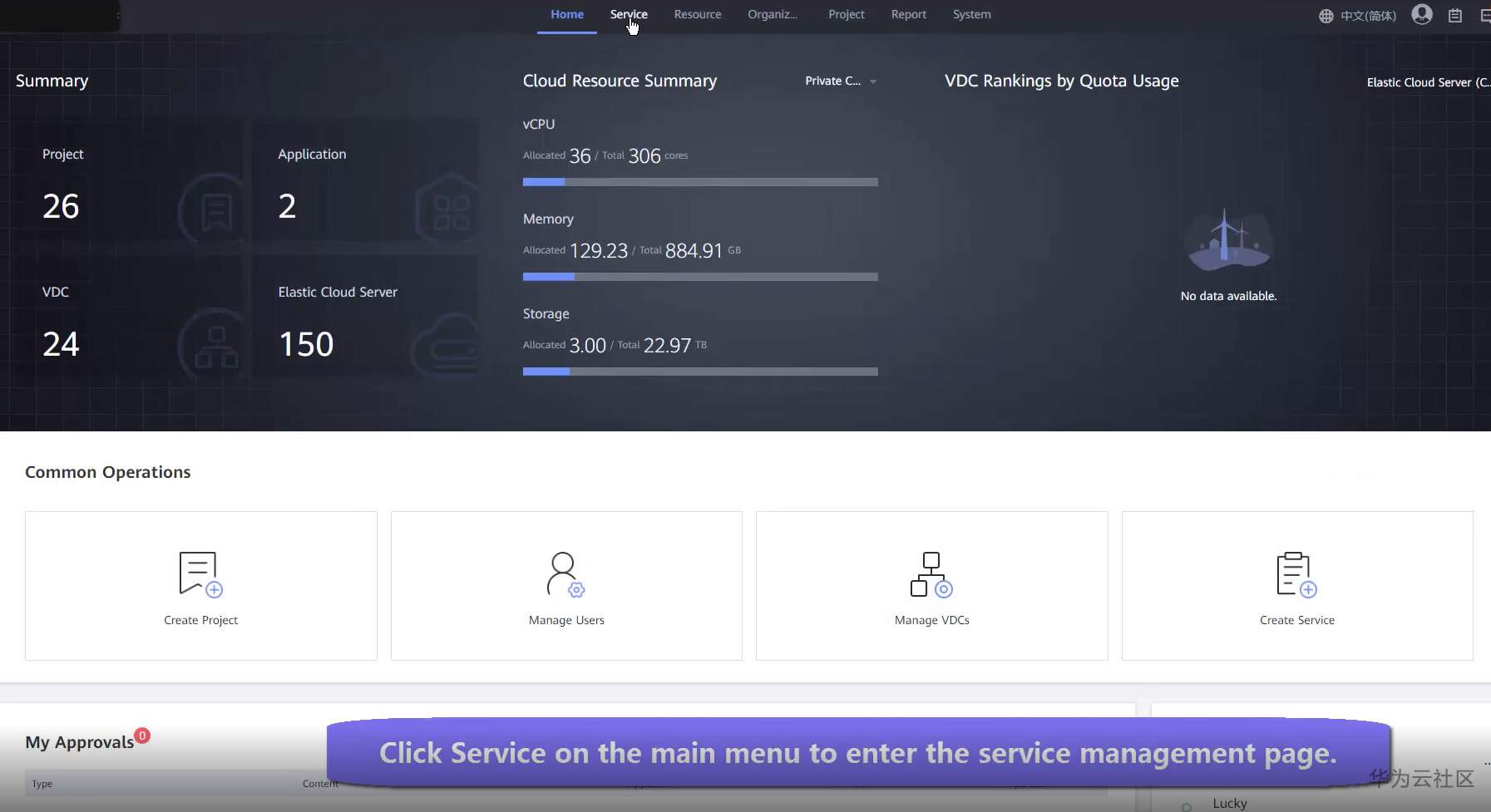
Task: Click the Manage VDCs hierarchy icon
Action: click(x=931, y=574)
